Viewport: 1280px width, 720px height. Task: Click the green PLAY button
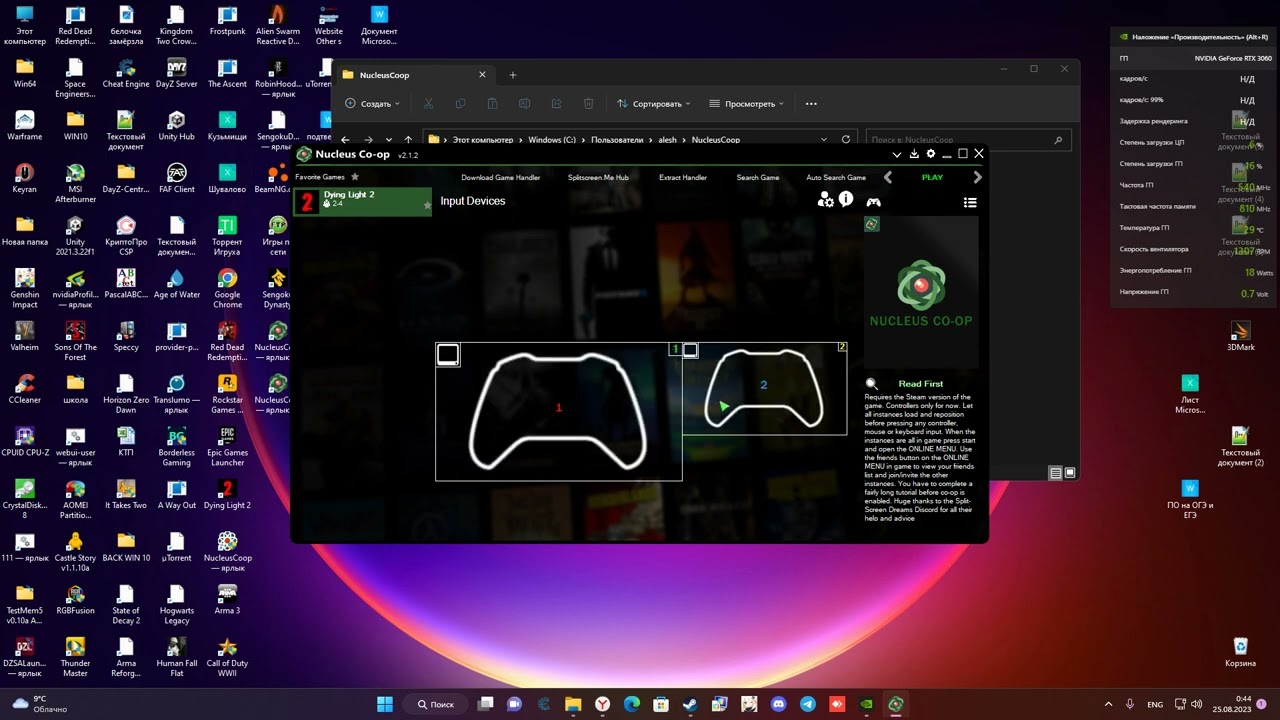point(932,178)
